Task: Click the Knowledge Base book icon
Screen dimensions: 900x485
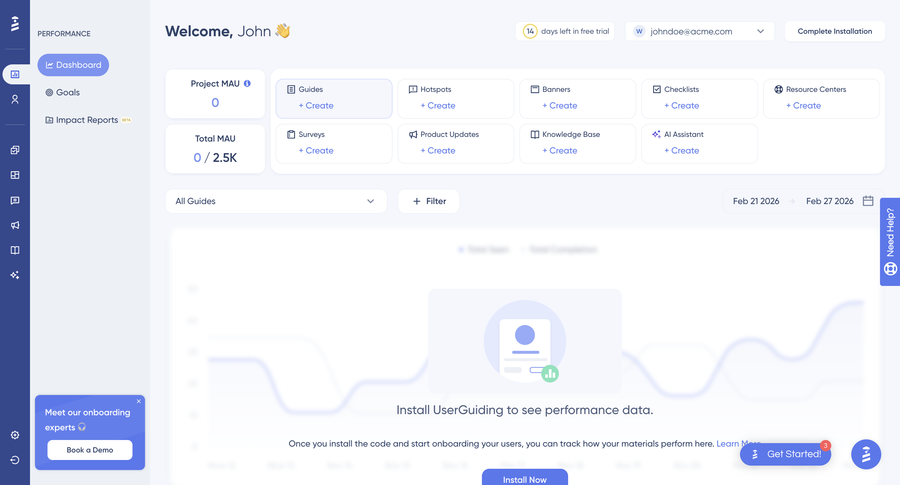Action: [535, 134]
